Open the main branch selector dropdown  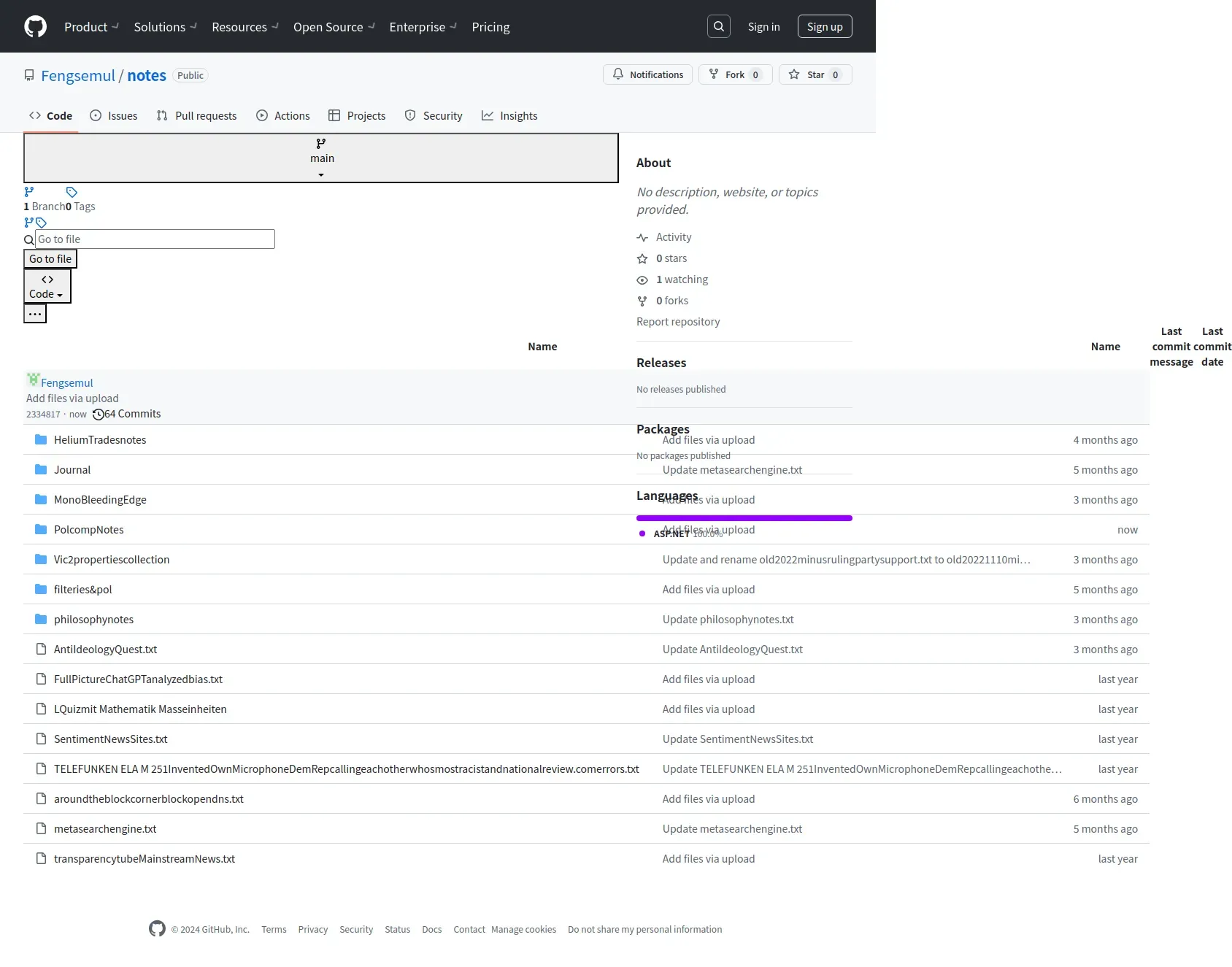click(321, 158)
